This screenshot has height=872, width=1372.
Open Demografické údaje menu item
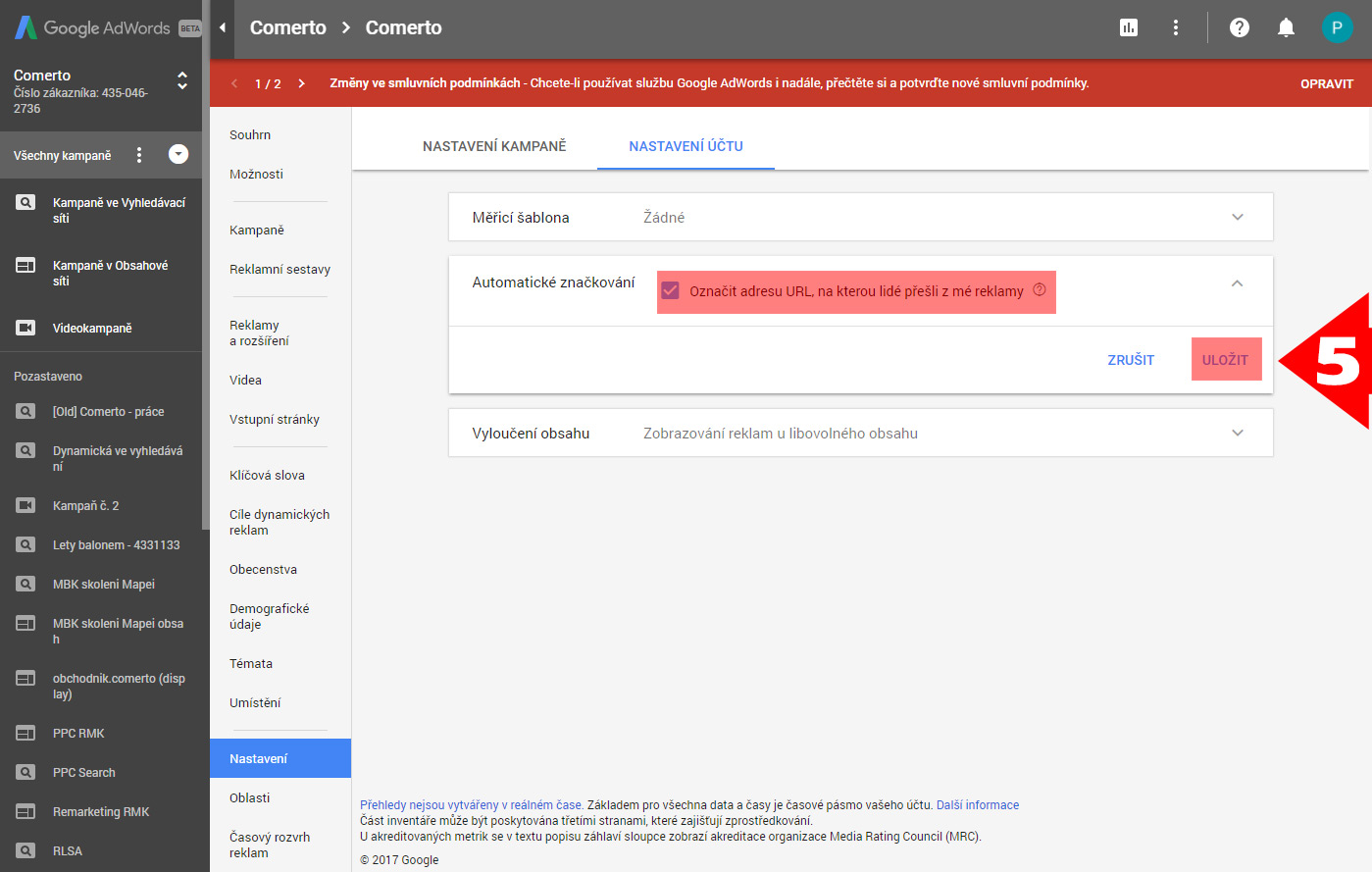coord(269,616)
